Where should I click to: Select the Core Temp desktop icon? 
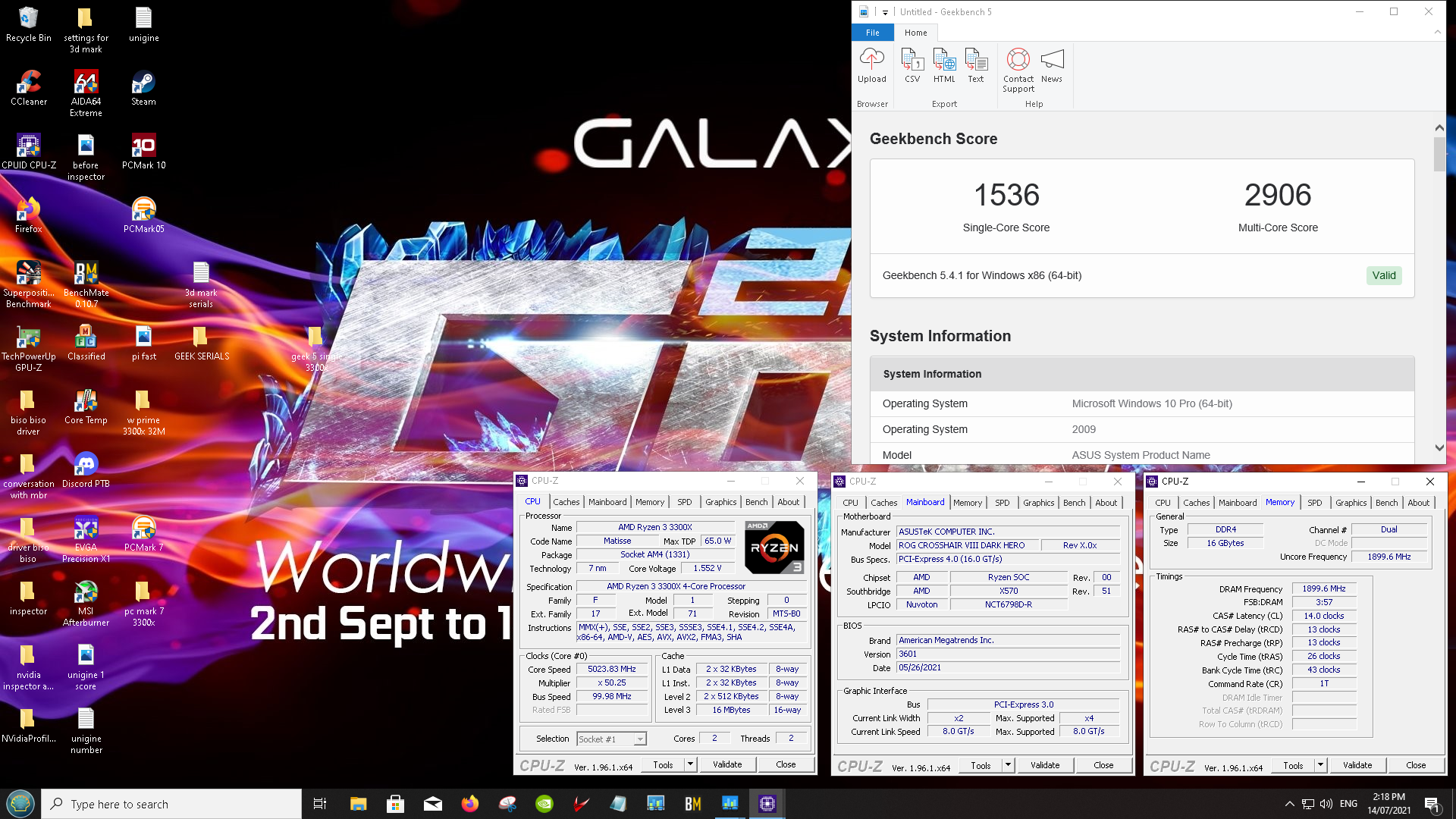click(x=86, y=406)
